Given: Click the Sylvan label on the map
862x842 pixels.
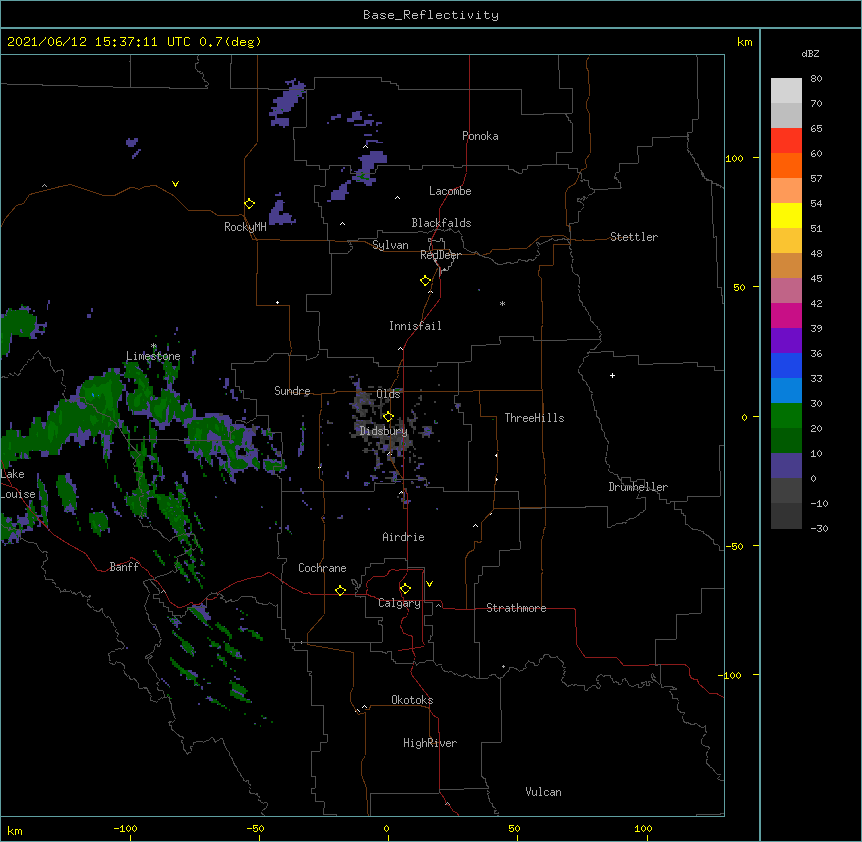Looking at the screenshot, I should pos(390,245).
